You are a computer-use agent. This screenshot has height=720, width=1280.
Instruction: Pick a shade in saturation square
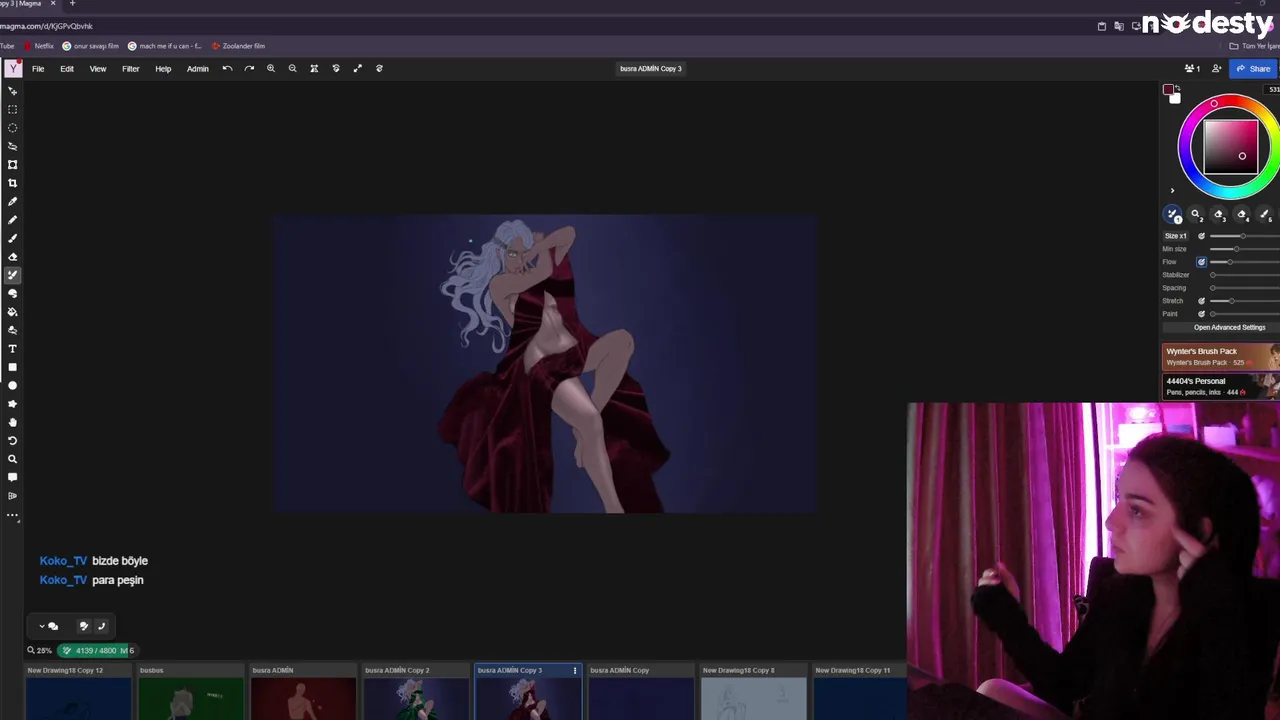click(x=1231, y=148)
